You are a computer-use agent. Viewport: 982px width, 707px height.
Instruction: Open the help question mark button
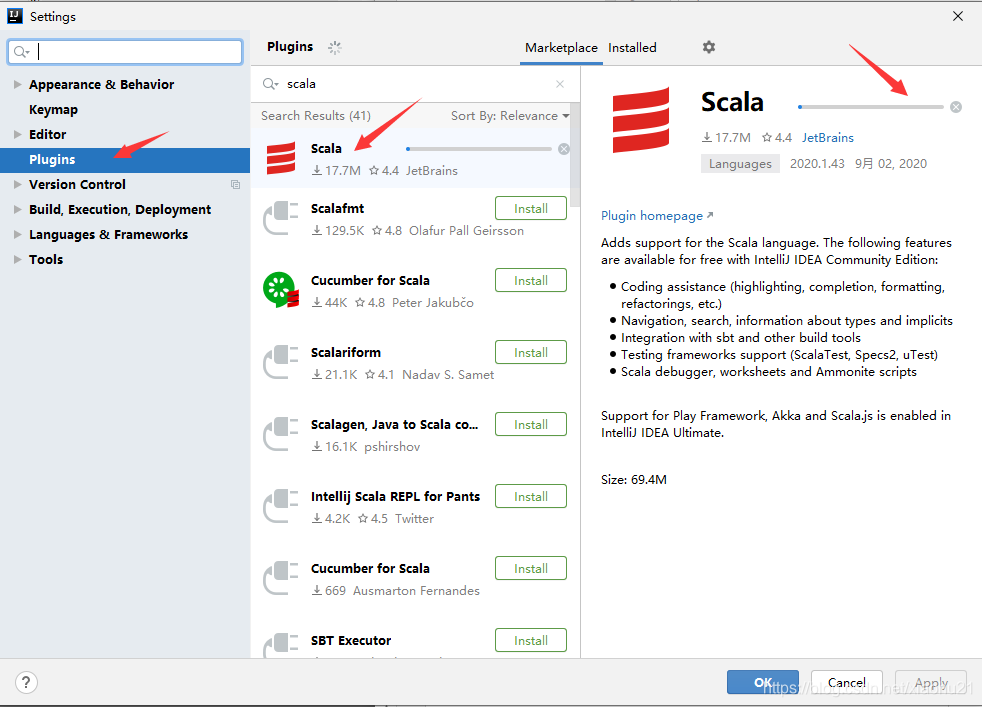26,683
